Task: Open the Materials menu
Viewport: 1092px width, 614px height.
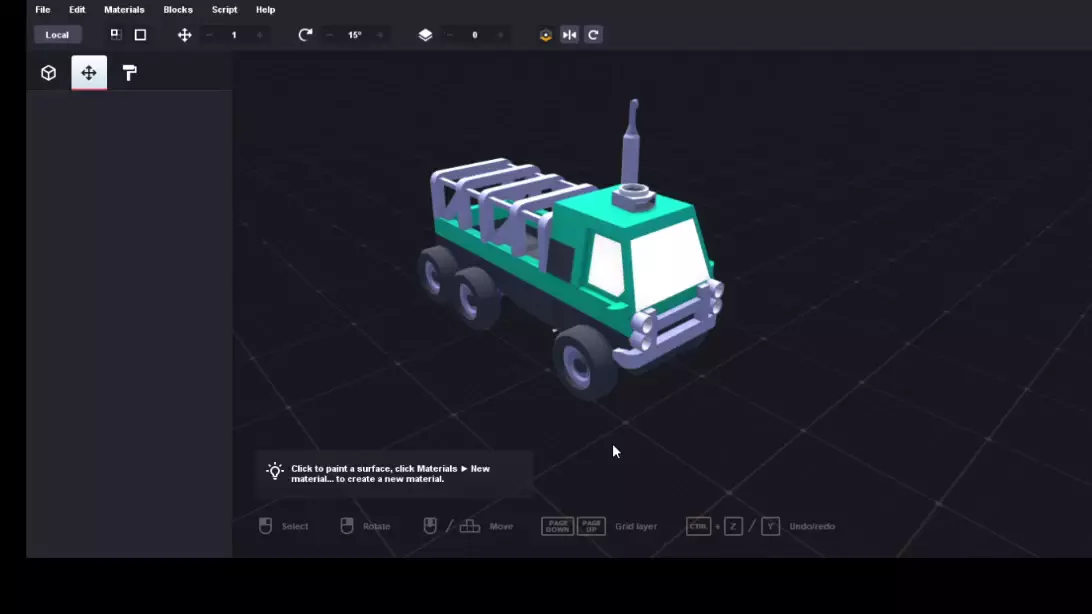Action: click(124, 10)
